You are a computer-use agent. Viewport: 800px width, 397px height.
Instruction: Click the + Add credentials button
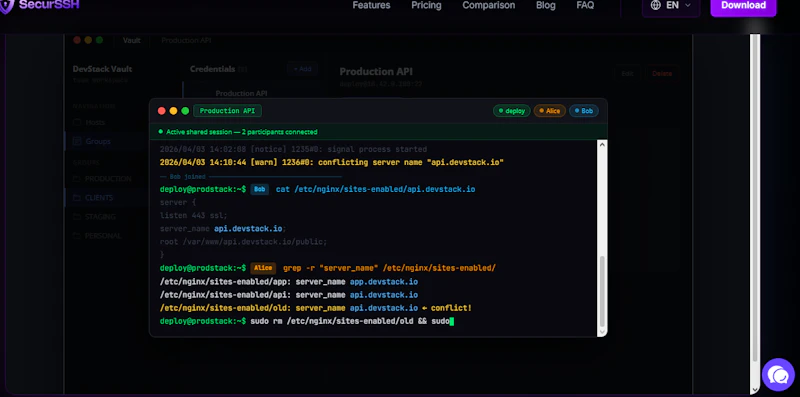point(302,69)
